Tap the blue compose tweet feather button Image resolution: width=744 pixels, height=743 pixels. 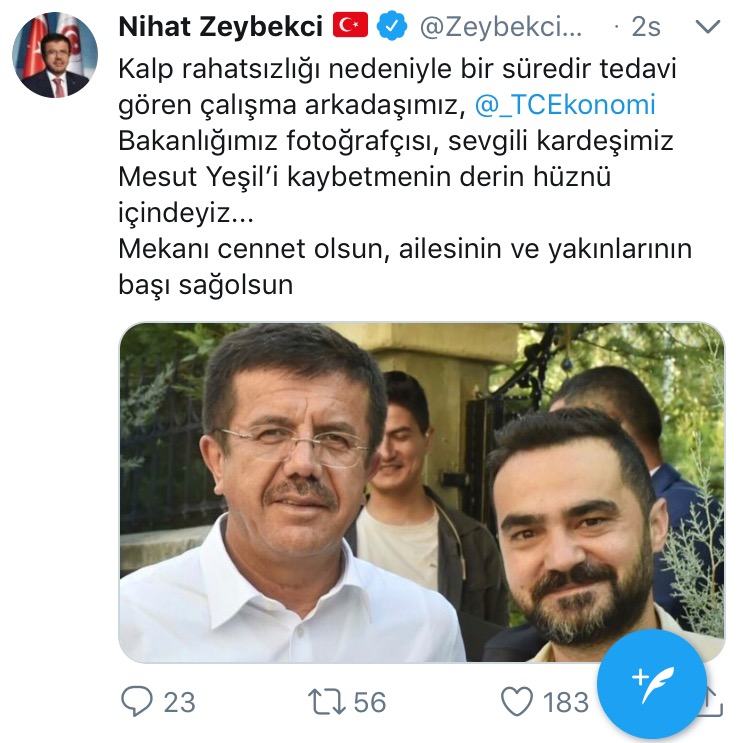(652, 684)
